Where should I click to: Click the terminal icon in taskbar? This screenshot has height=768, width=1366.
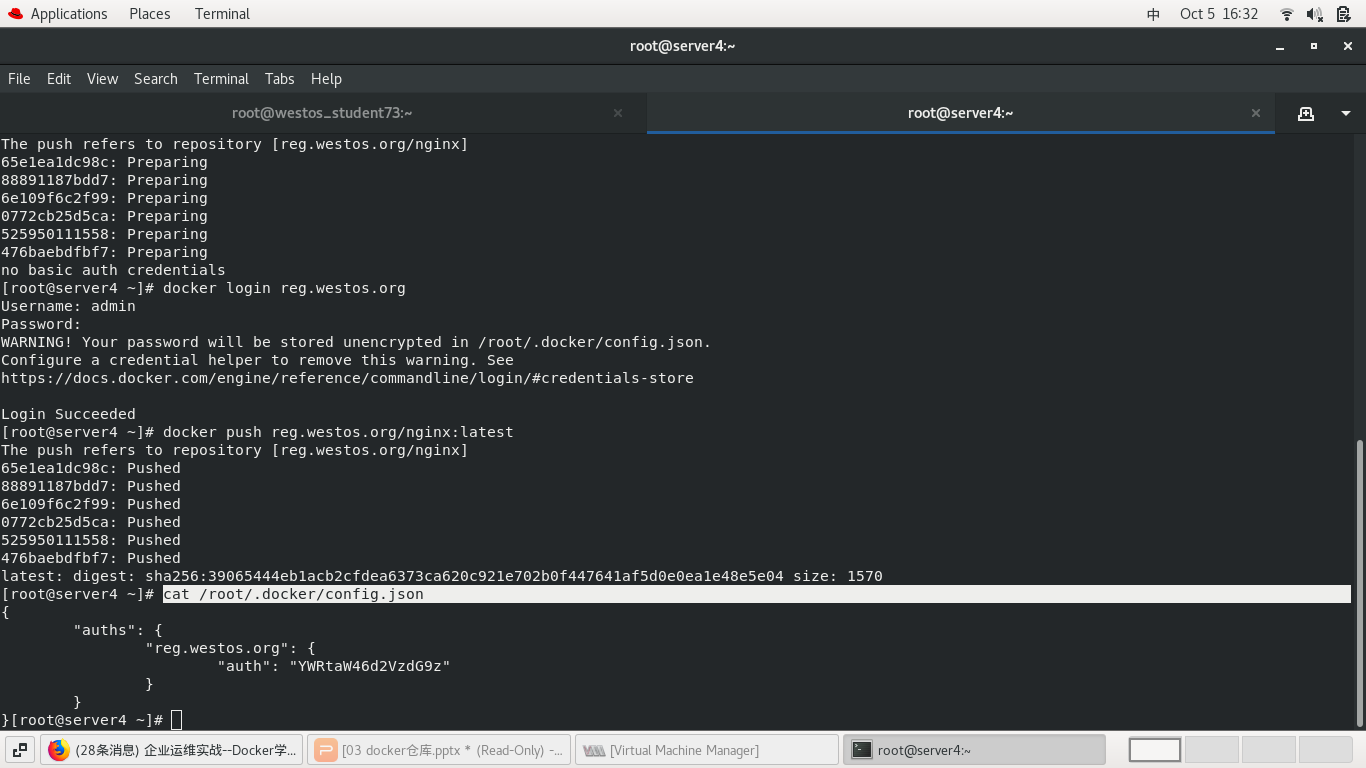(x=862, y=750)
